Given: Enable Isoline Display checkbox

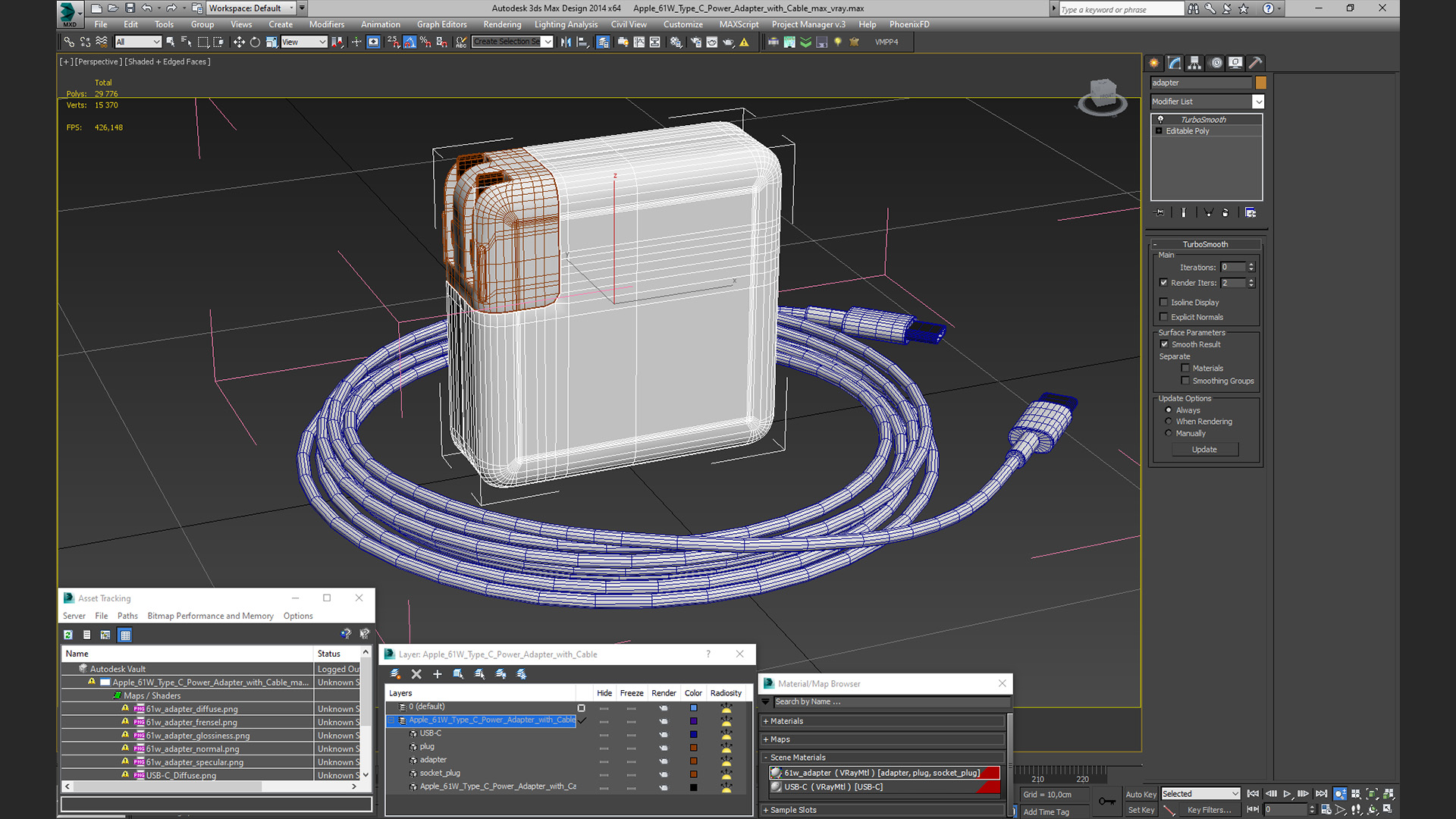Looking at the screenshot, I should click(1164, 303).
